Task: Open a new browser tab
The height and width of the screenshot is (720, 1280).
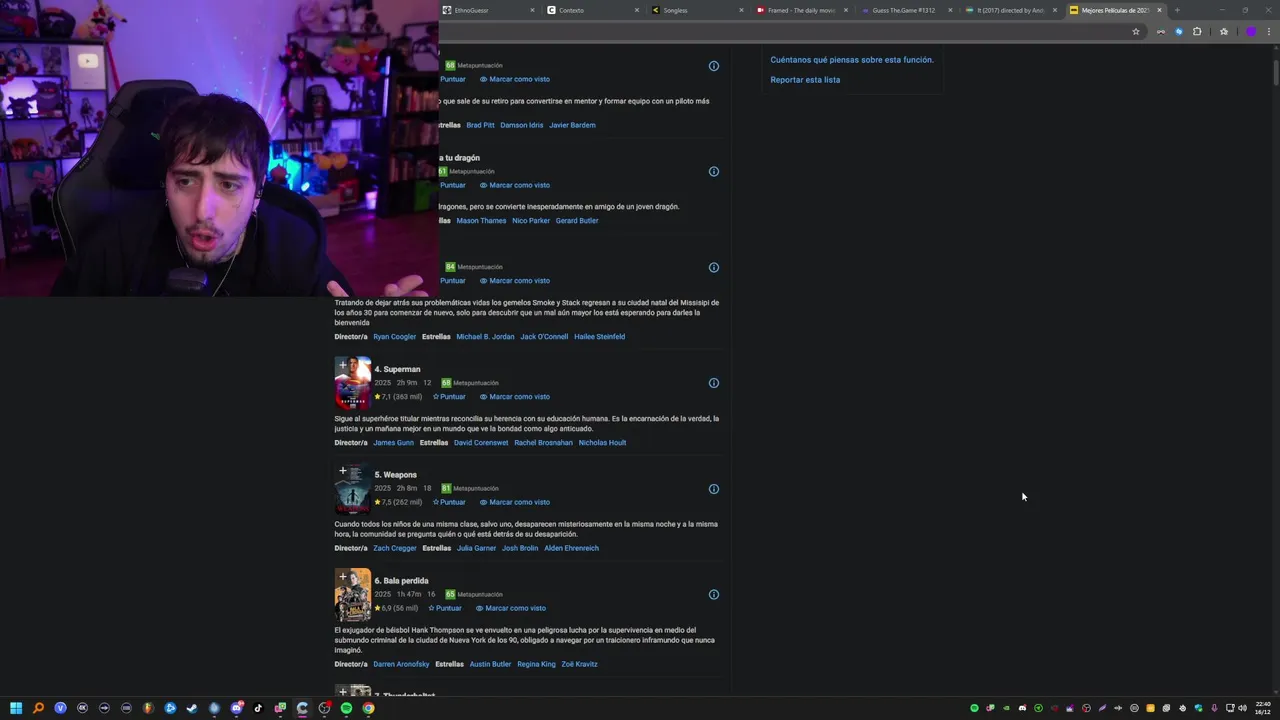Action: click(x=1177, y=10)
